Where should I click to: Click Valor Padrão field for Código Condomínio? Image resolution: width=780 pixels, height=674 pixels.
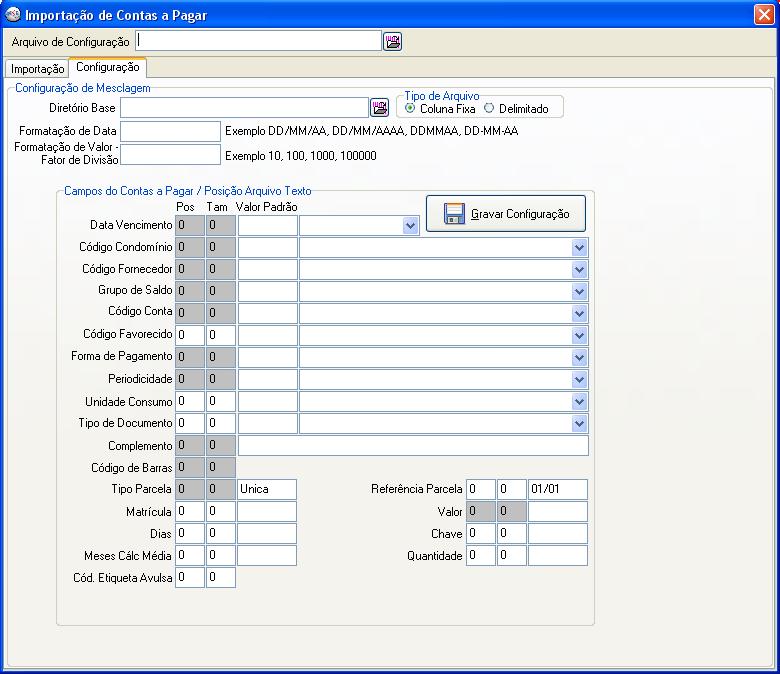[x=268, y=247]
